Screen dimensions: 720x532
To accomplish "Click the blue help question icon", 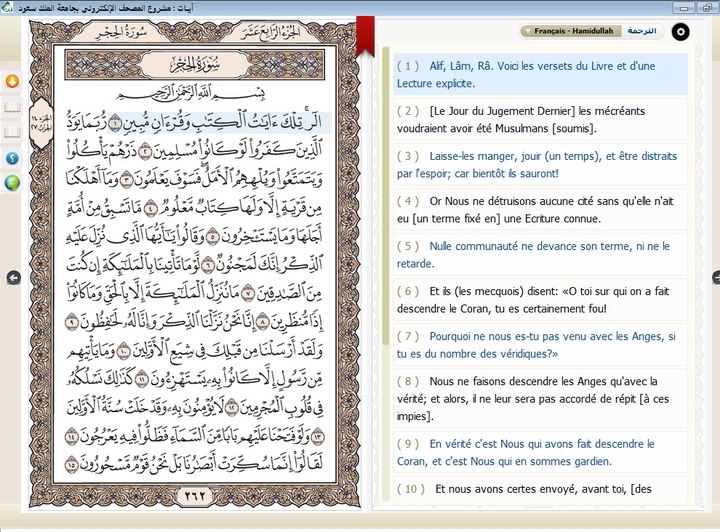I will (12, 158).
